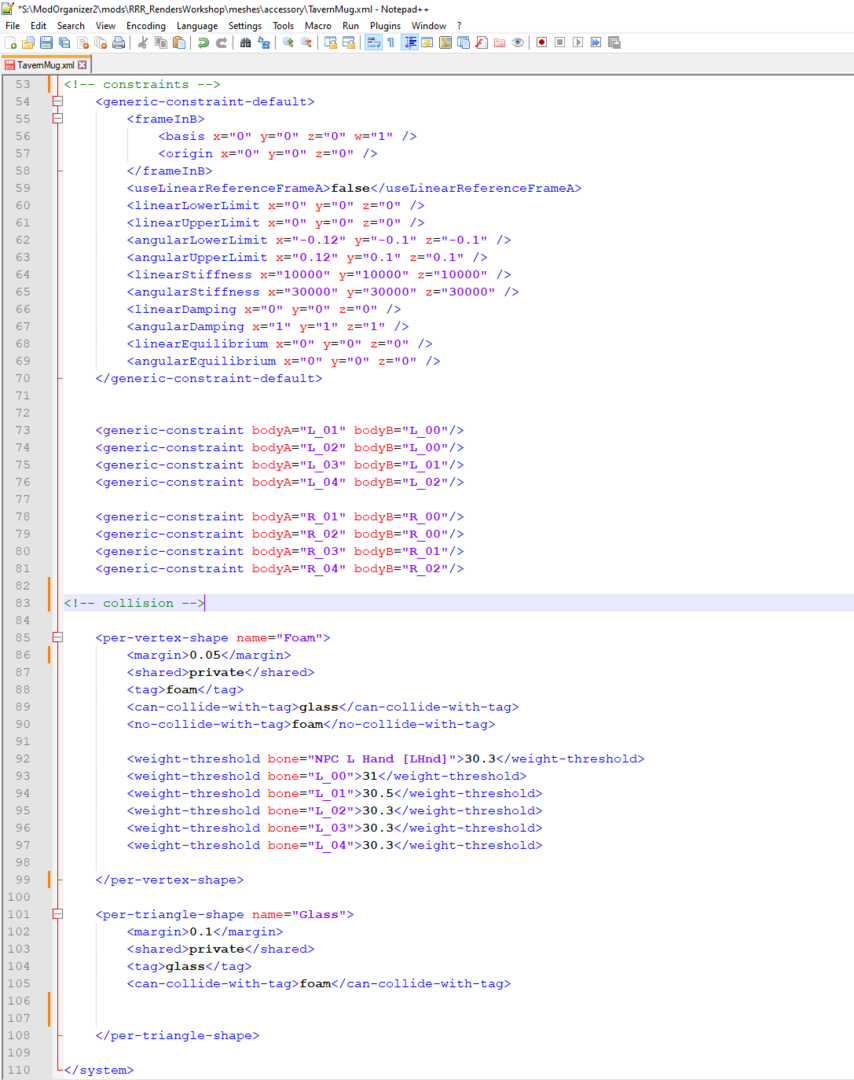Click the useLinearReferenceFrameA 'false' value
Image resolution: width=854 pixels, height=1080 pixels.
350,188
